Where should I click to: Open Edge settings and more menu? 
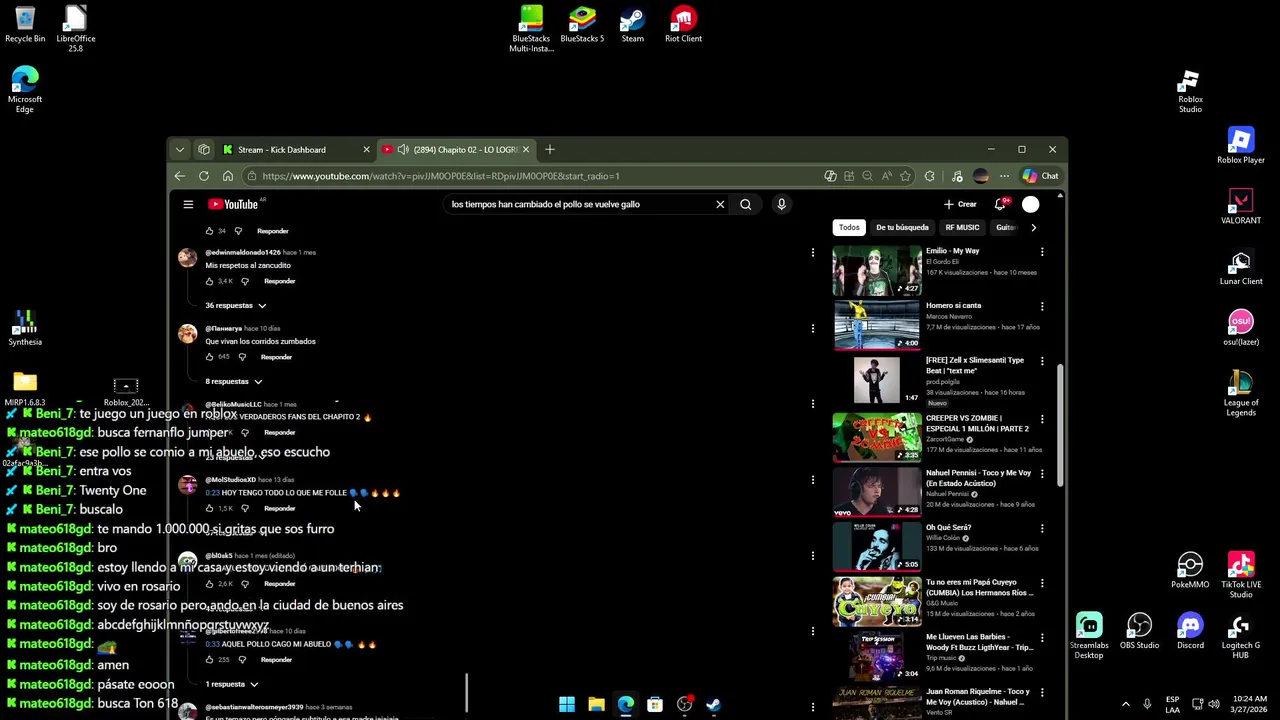click(1004, 176)
